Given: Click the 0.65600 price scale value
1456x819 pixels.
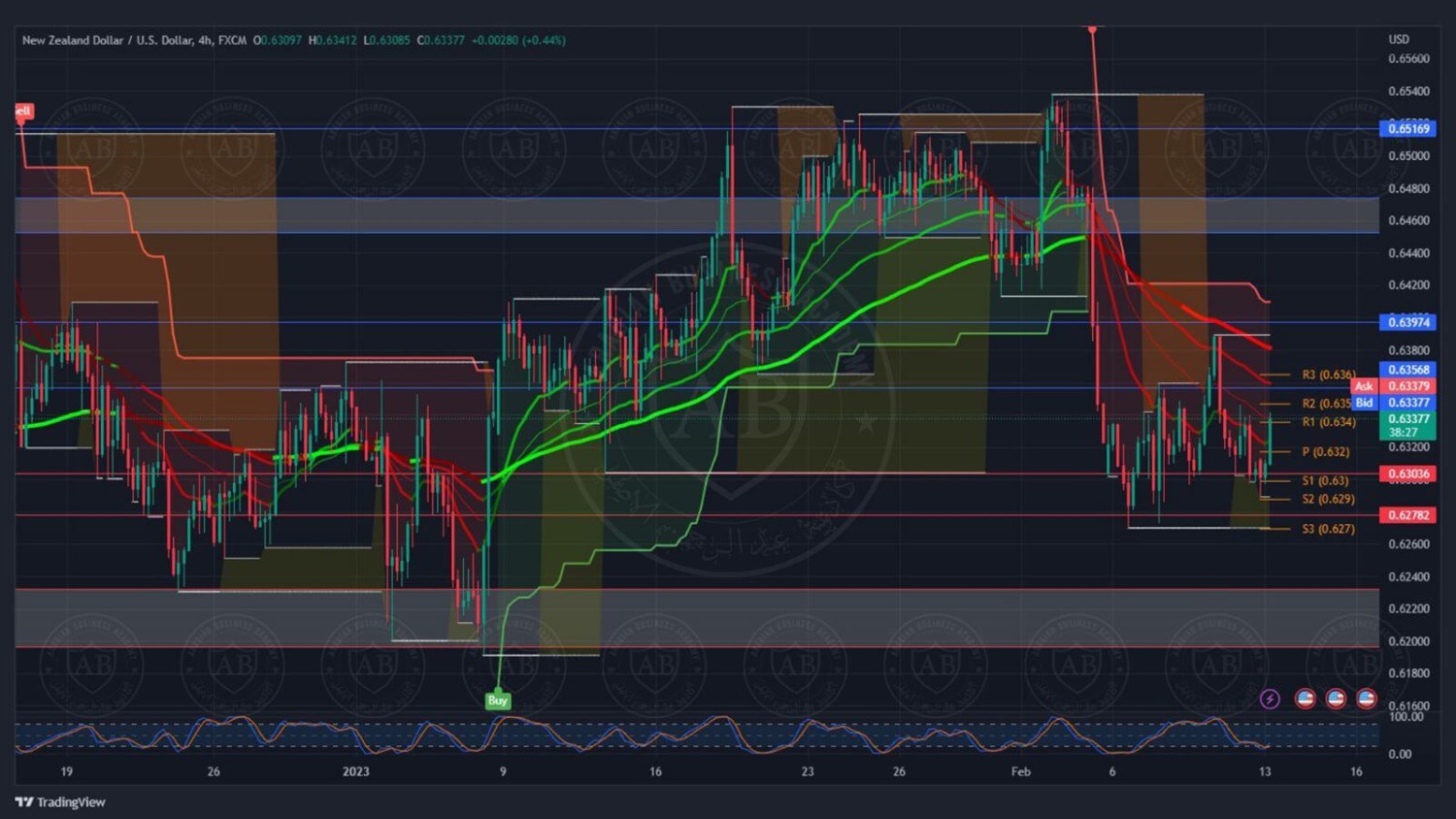Looking at the screenshot, I should pos(1408,58).
